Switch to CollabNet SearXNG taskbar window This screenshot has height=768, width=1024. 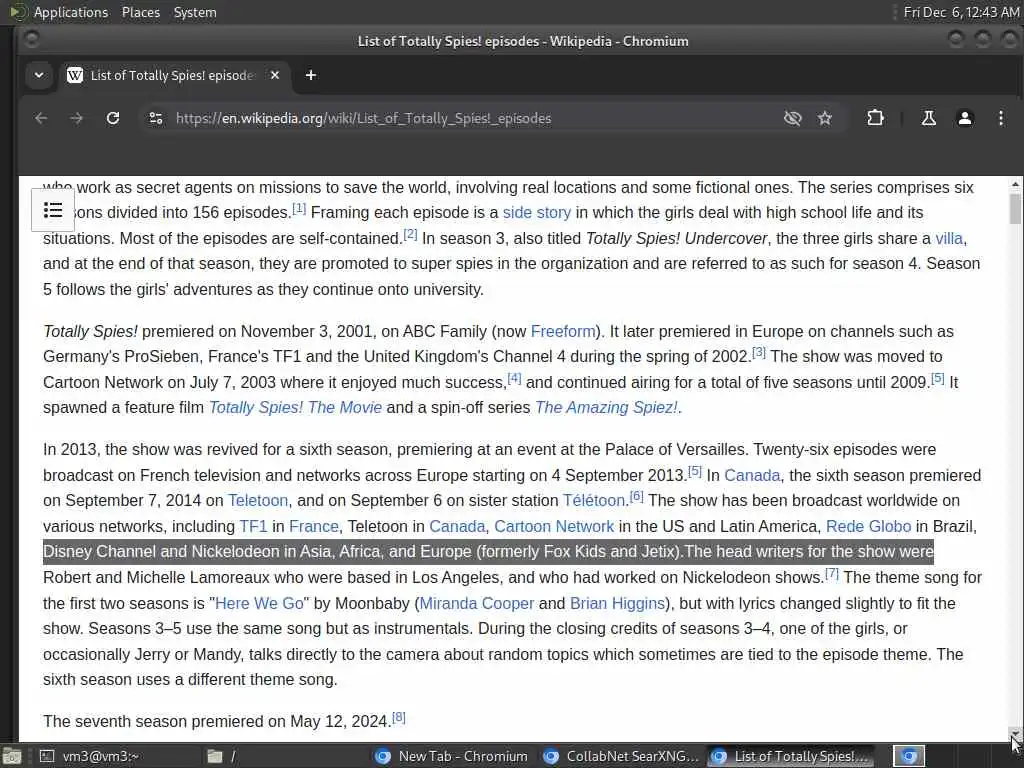point(622,756)
